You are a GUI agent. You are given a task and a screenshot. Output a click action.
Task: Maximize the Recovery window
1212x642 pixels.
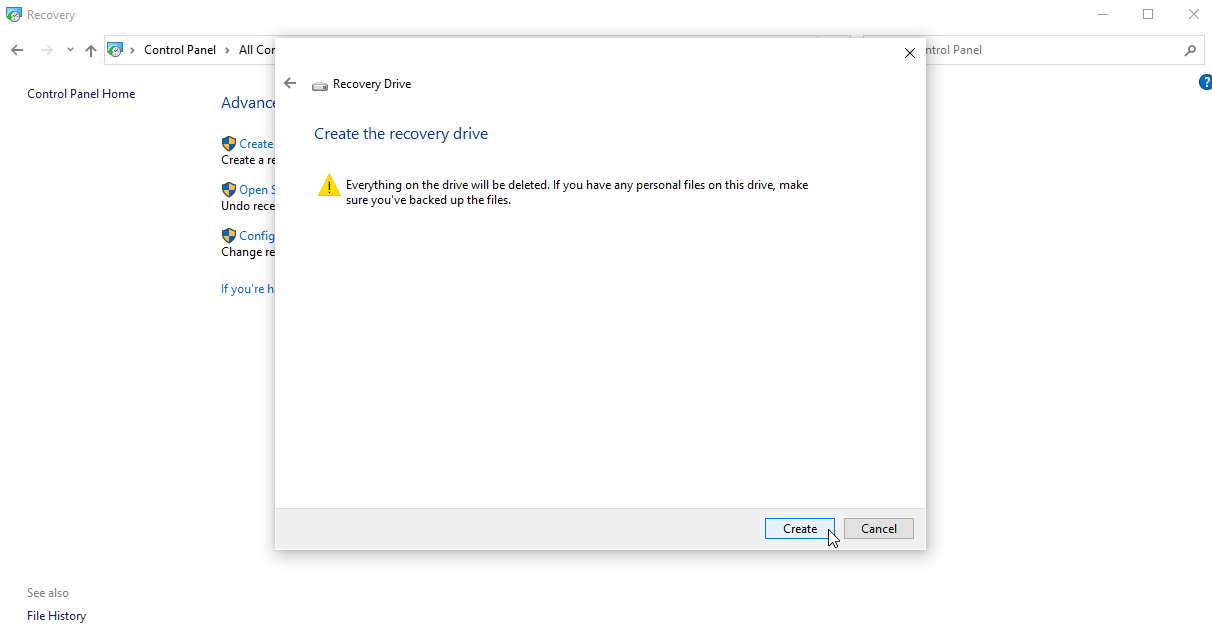click(x=1148, y=15)
